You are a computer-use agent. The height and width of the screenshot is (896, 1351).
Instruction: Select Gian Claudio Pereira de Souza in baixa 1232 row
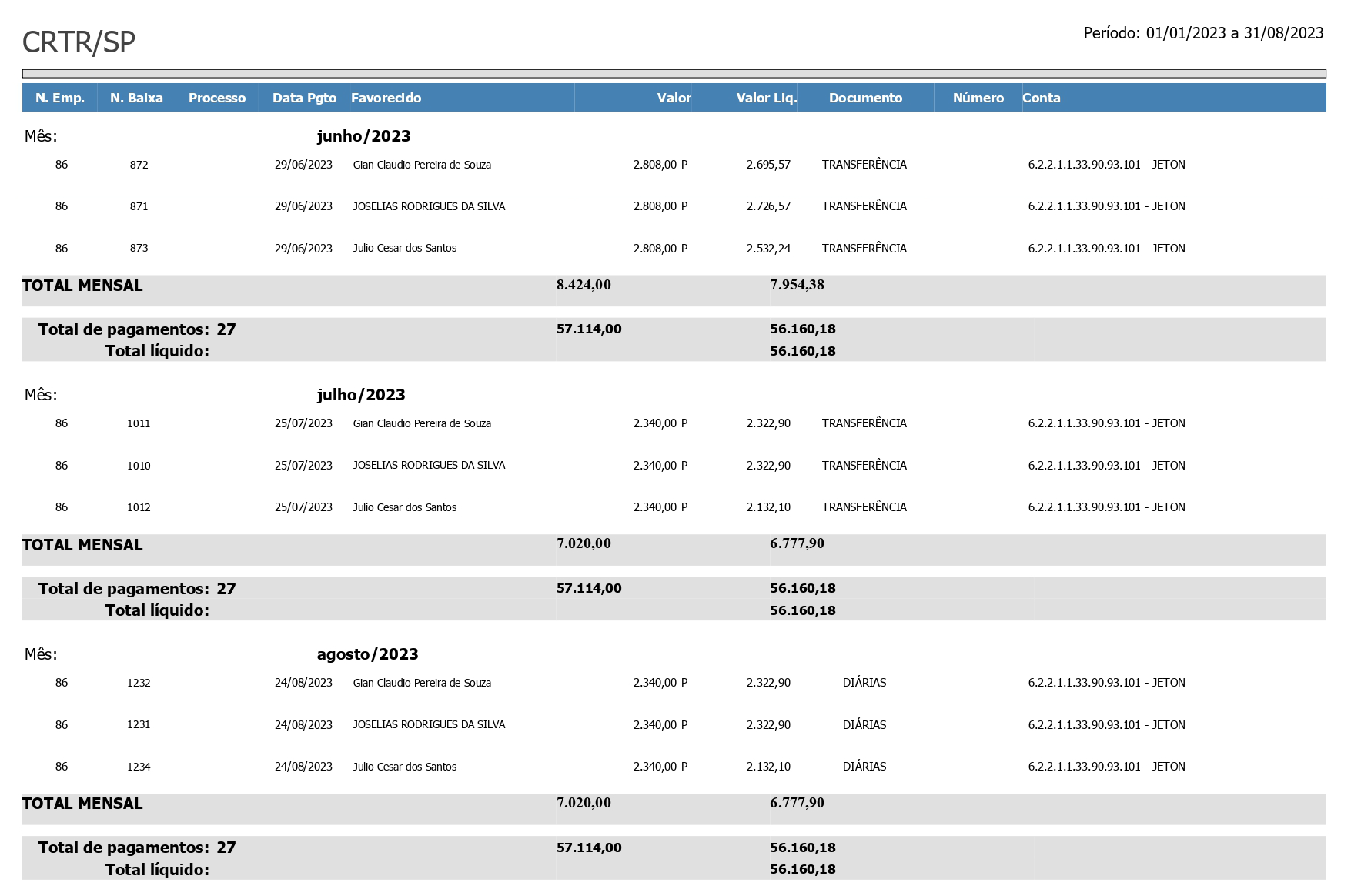tap(422, 683)
